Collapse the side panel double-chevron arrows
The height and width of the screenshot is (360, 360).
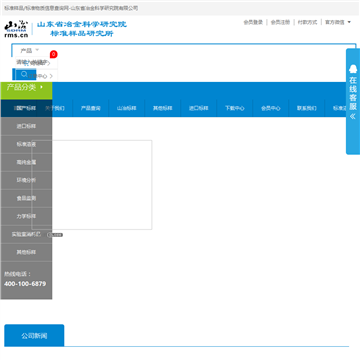click(x=353, y=116)
